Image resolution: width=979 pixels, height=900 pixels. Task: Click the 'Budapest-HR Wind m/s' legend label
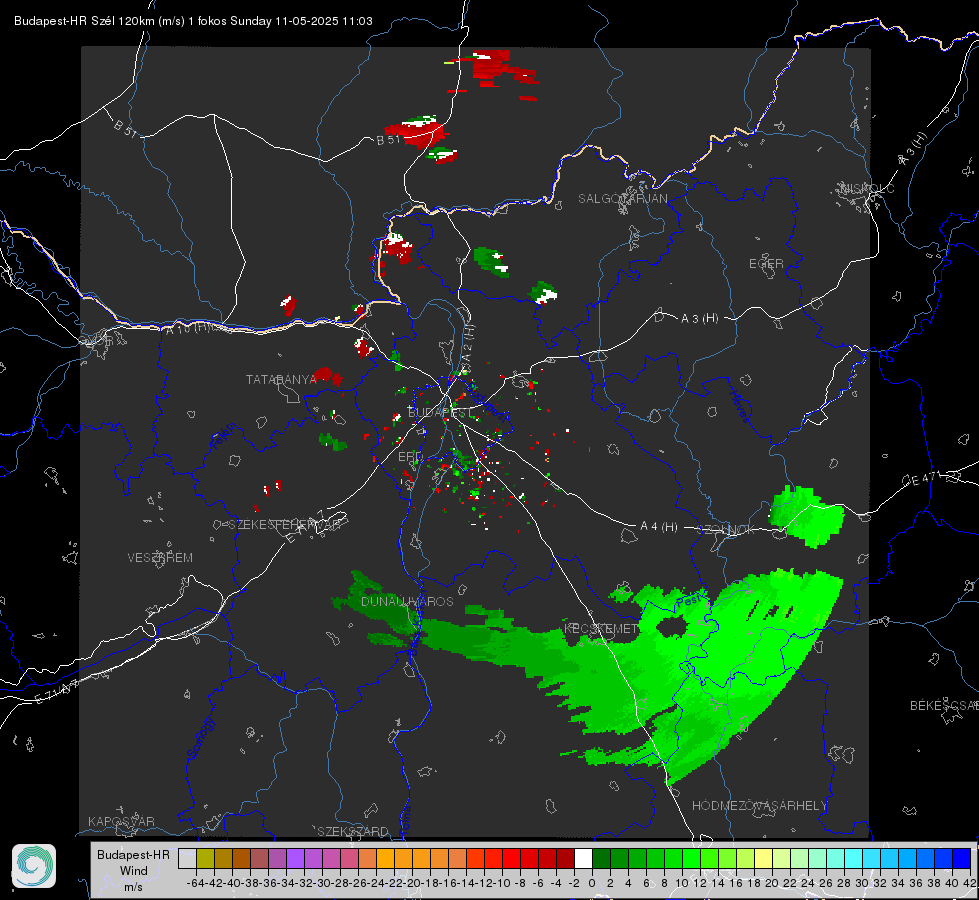134,870
